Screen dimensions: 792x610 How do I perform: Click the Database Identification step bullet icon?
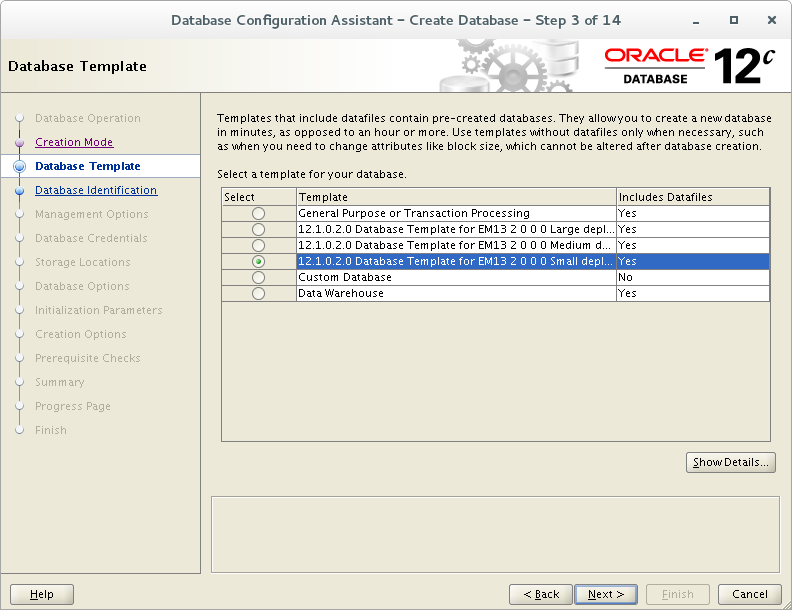[20, 191]
